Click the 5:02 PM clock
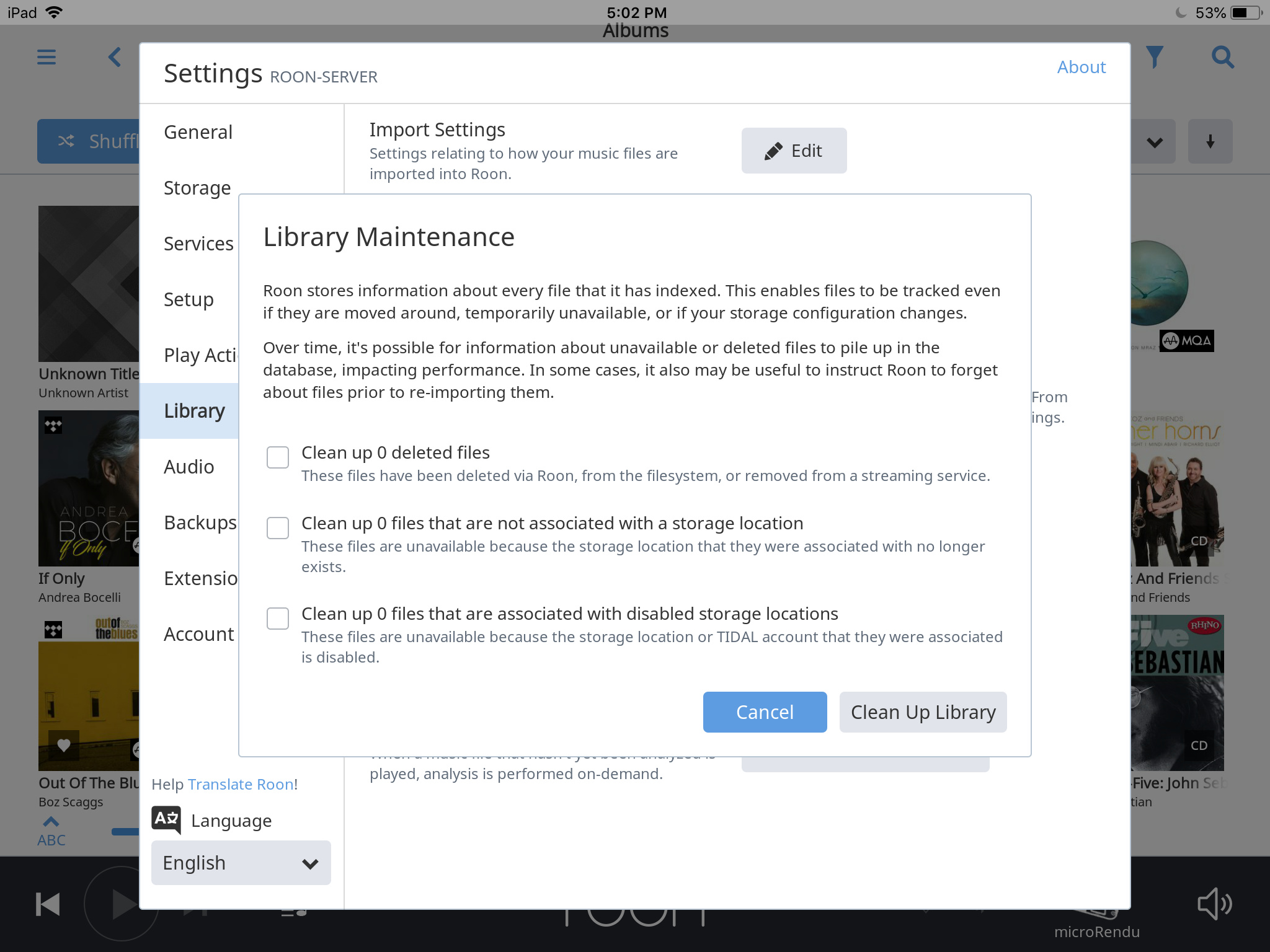The height and width of the screenshot is (952, 1270). click(x=636, y=12)
